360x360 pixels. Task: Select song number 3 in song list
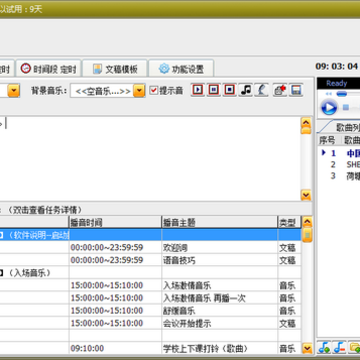click(x=339, y=176)
